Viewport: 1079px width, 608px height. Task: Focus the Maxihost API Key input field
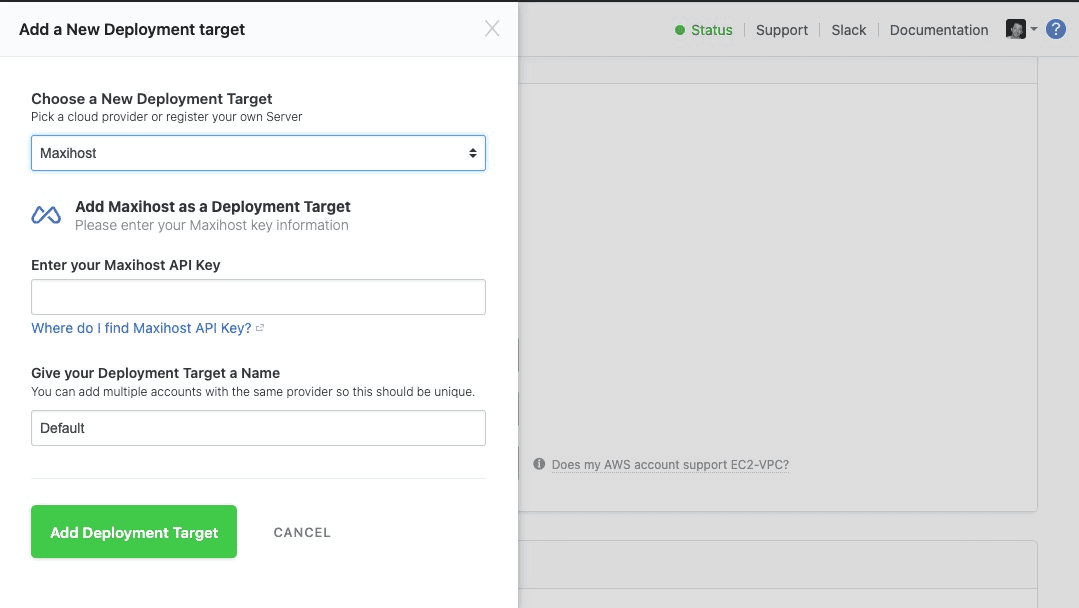click(258, 297)
